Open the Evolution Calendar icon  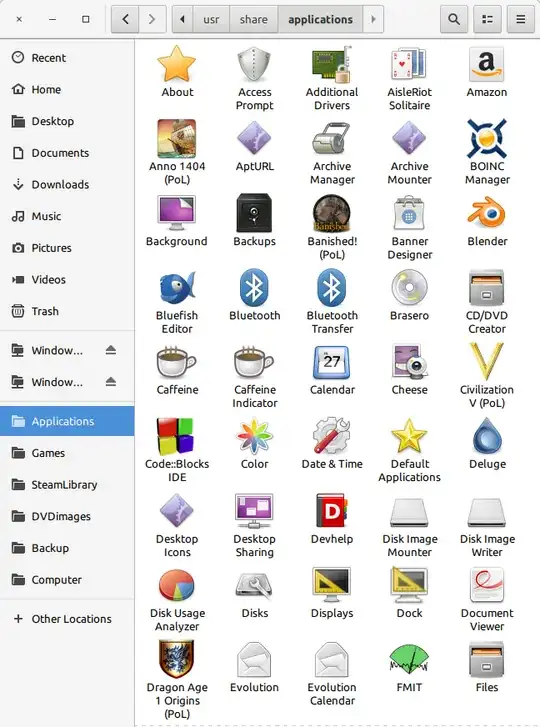coord(332,659)
